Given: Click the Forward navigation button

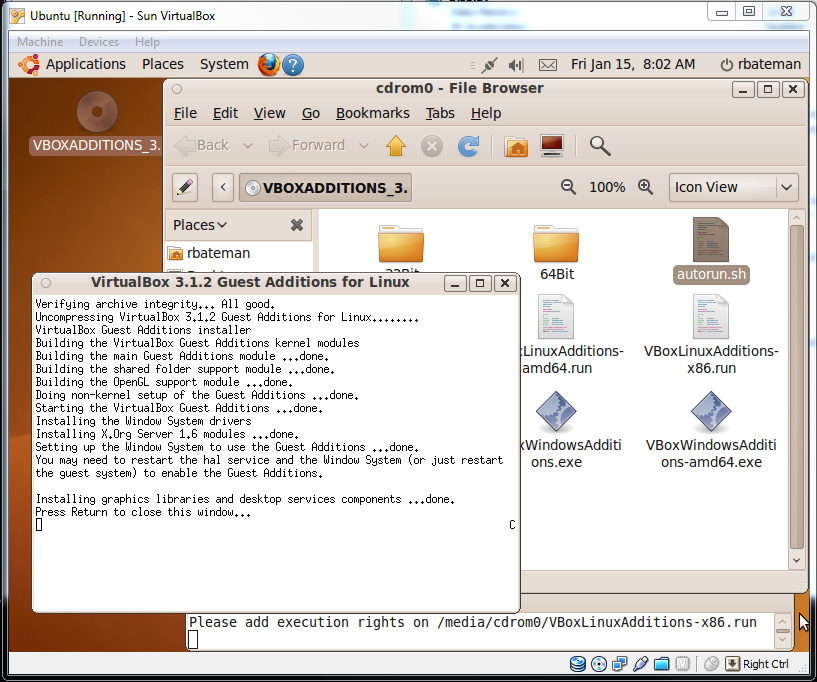Looking at the screenshot, I should (x=307, y=146).
